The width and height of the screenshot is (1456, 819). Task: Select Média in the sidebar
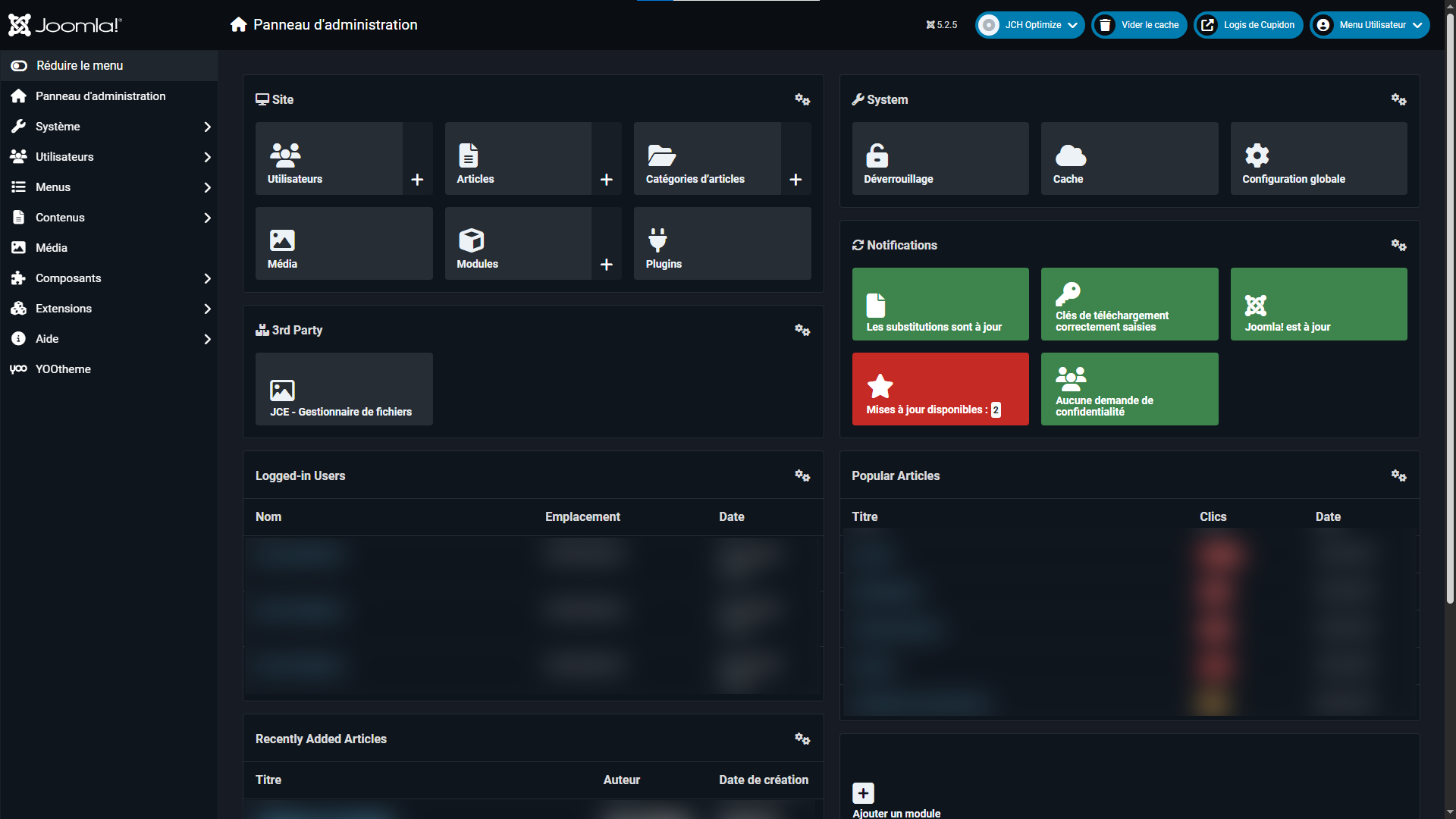tap(52, 248)
